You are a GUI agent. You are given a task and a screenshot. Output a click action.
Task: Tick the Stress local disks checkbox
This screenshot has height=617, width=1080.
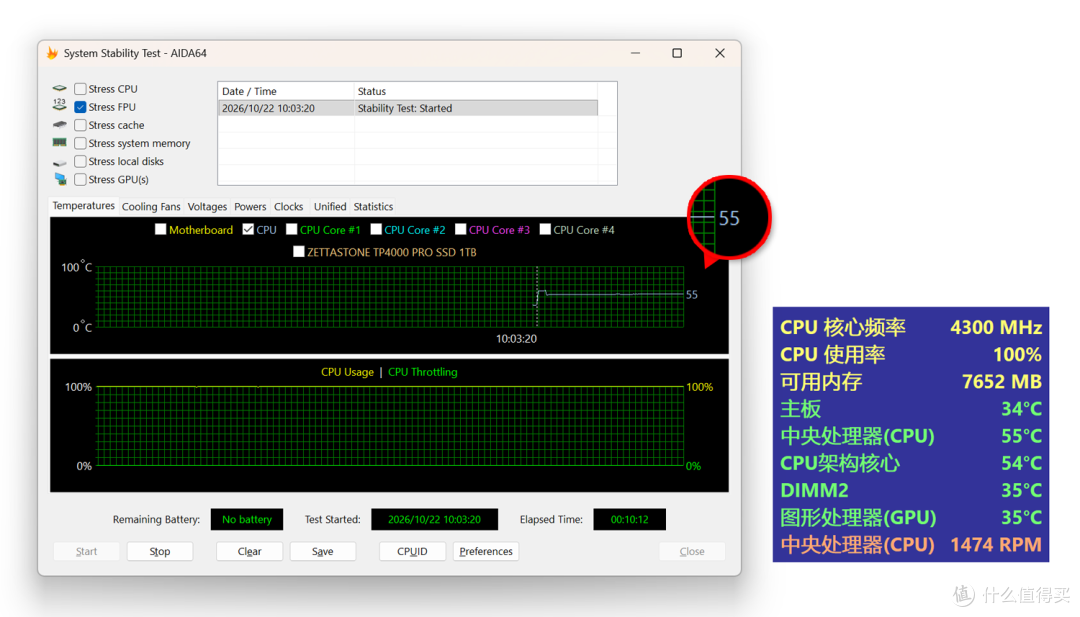81,161
